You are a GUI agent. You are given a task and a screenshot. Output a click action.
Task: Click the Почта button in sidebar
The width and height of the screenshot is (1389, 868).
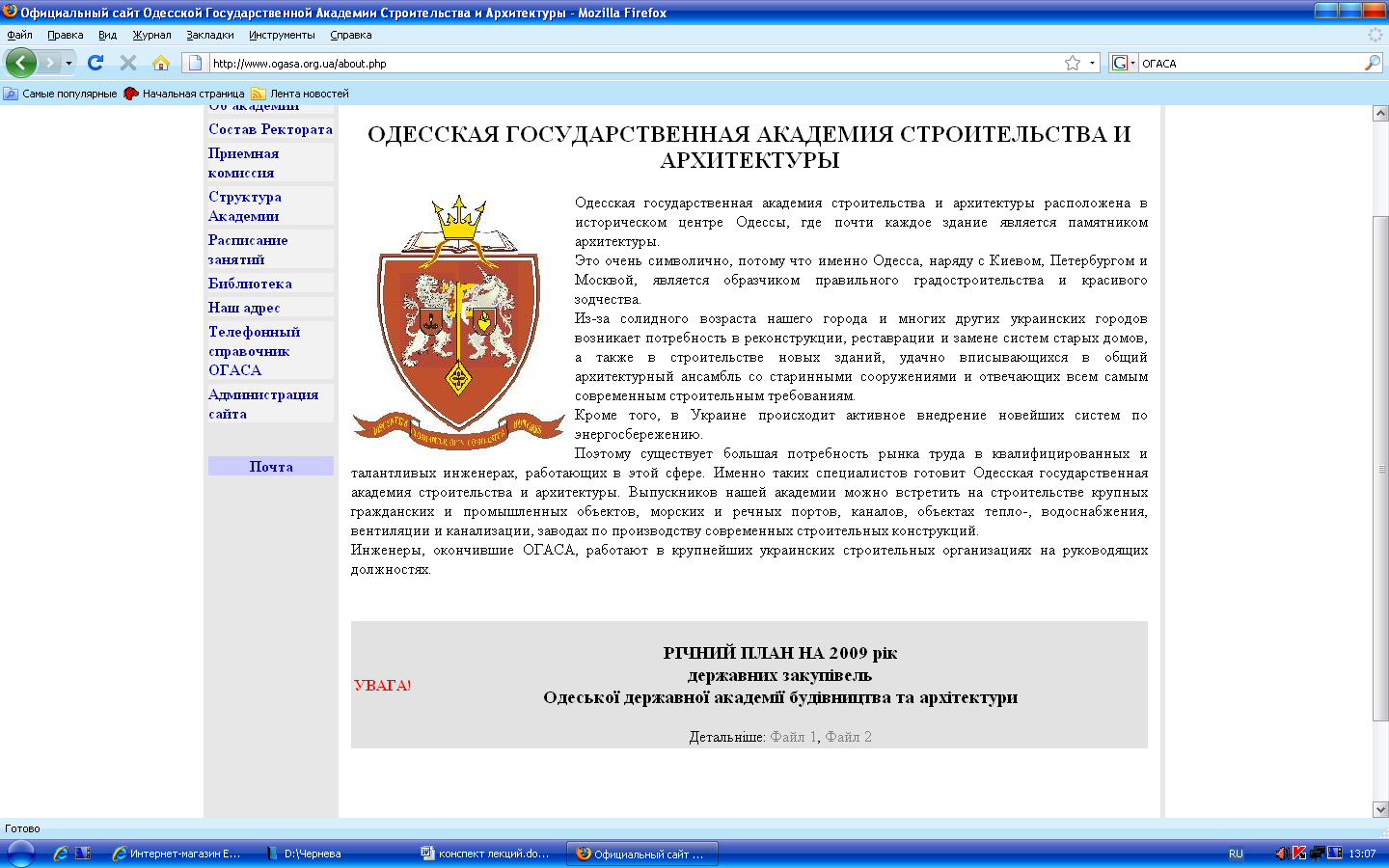pos(271,466)
